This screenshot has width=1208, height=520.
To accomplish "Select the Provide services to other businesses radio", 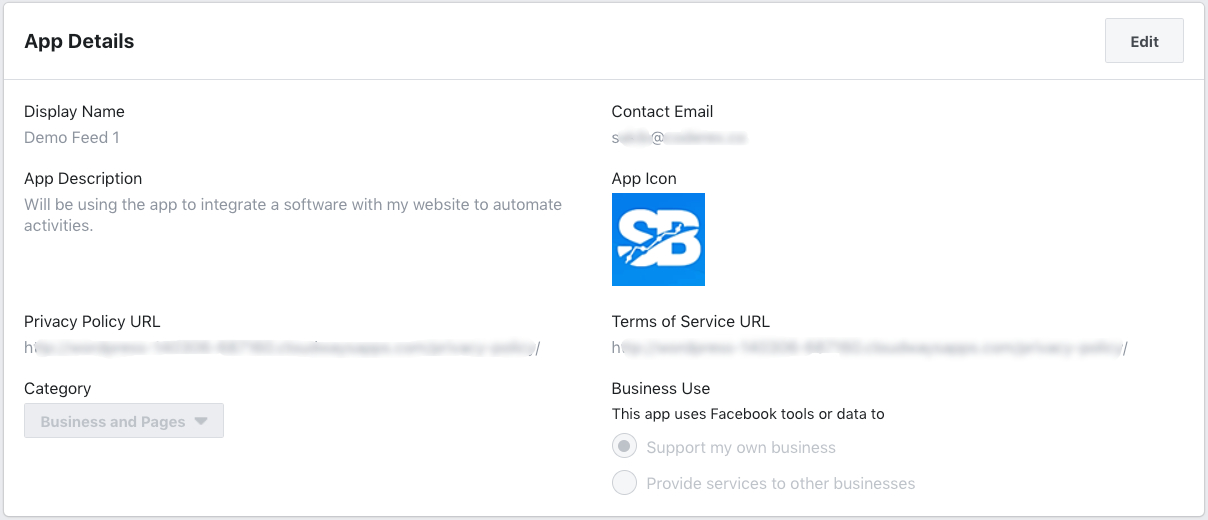I will [624, 483].
